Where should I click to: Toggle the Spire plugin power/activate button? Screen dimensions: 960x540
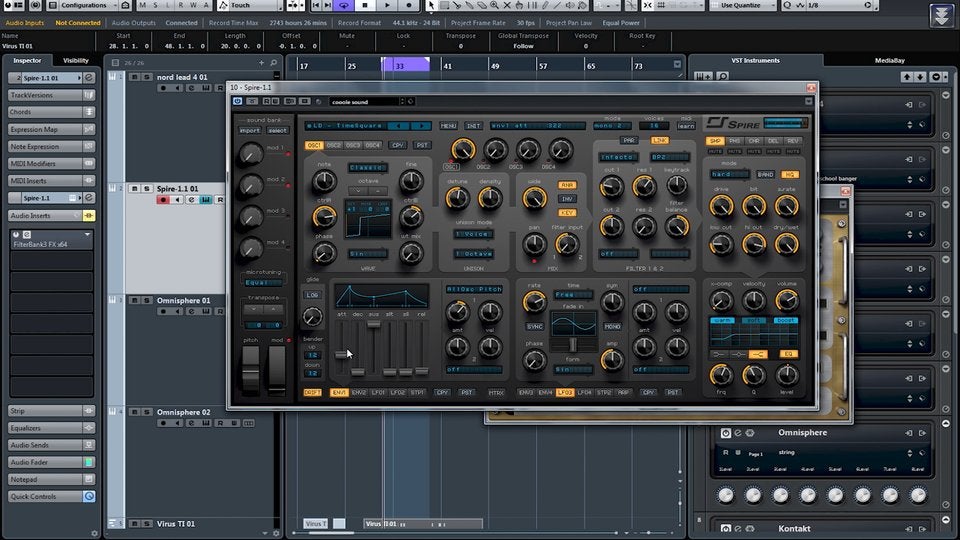238,101
